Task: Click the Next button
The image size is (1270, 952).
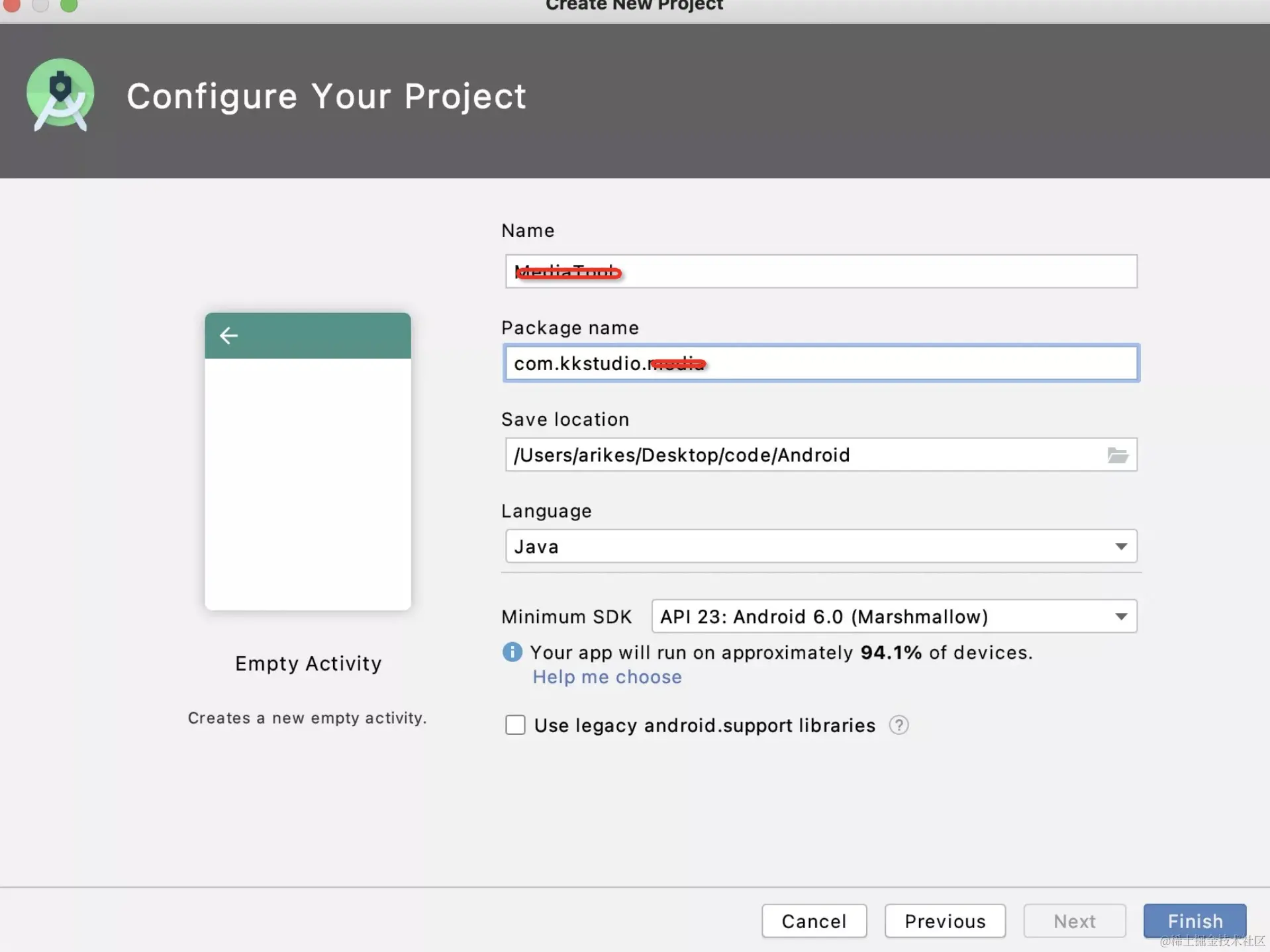Action: point(1074,921)
